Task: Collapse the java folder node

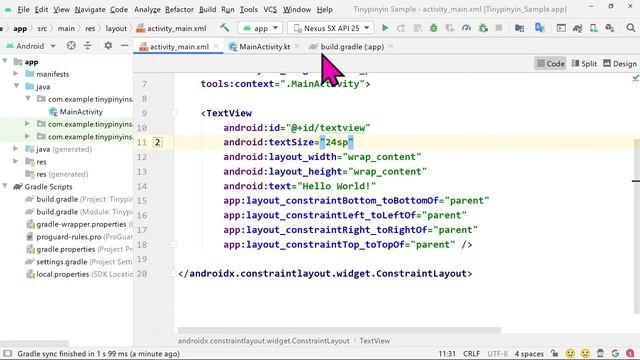Action: (17, 86)
